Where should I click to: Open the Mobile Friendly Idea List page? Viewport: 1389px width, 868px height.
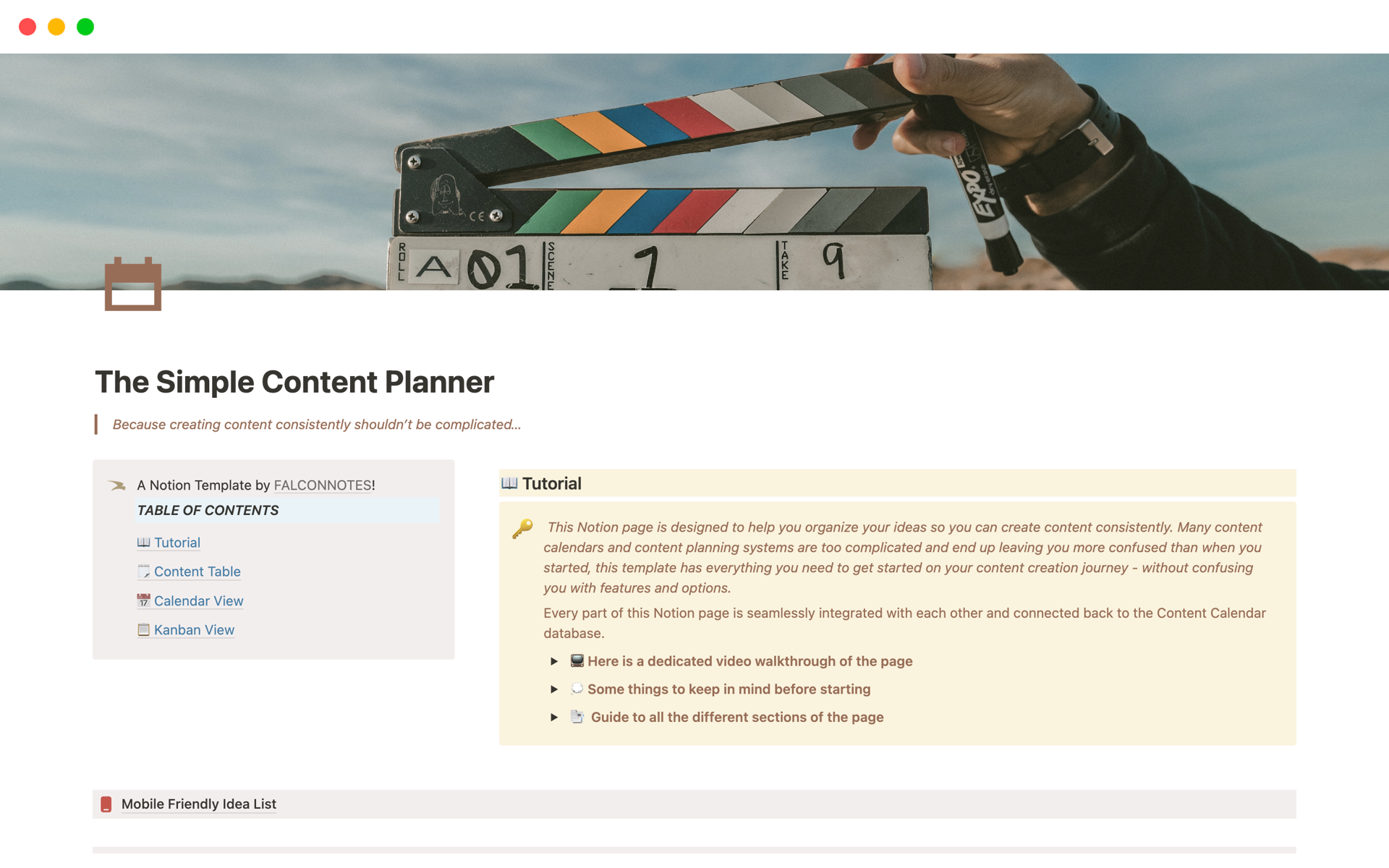pyautogui.click(x=199, y=804)
